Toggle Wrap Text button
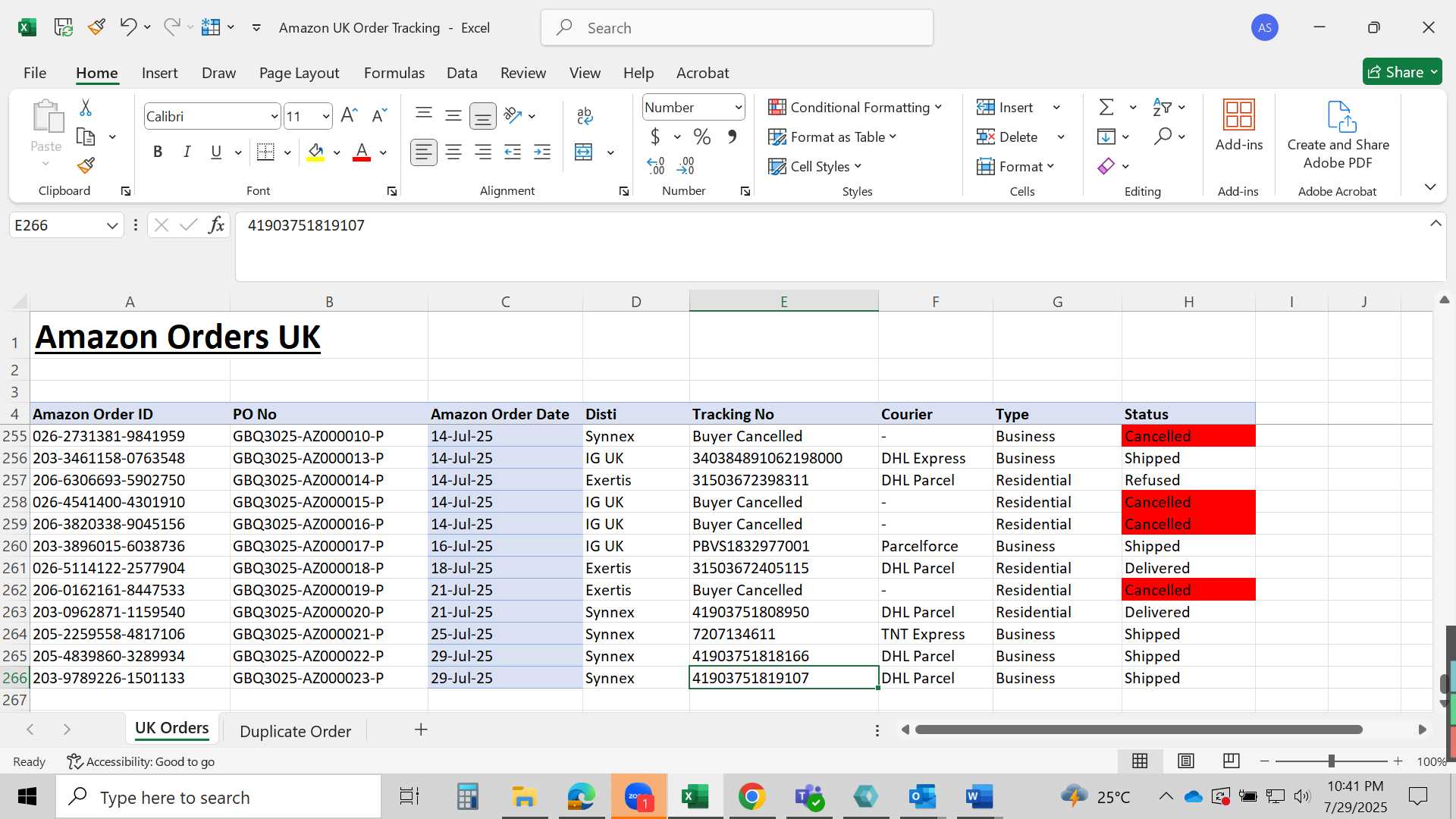The height and width of the screenshot is (819, 1456). [584, 115]
